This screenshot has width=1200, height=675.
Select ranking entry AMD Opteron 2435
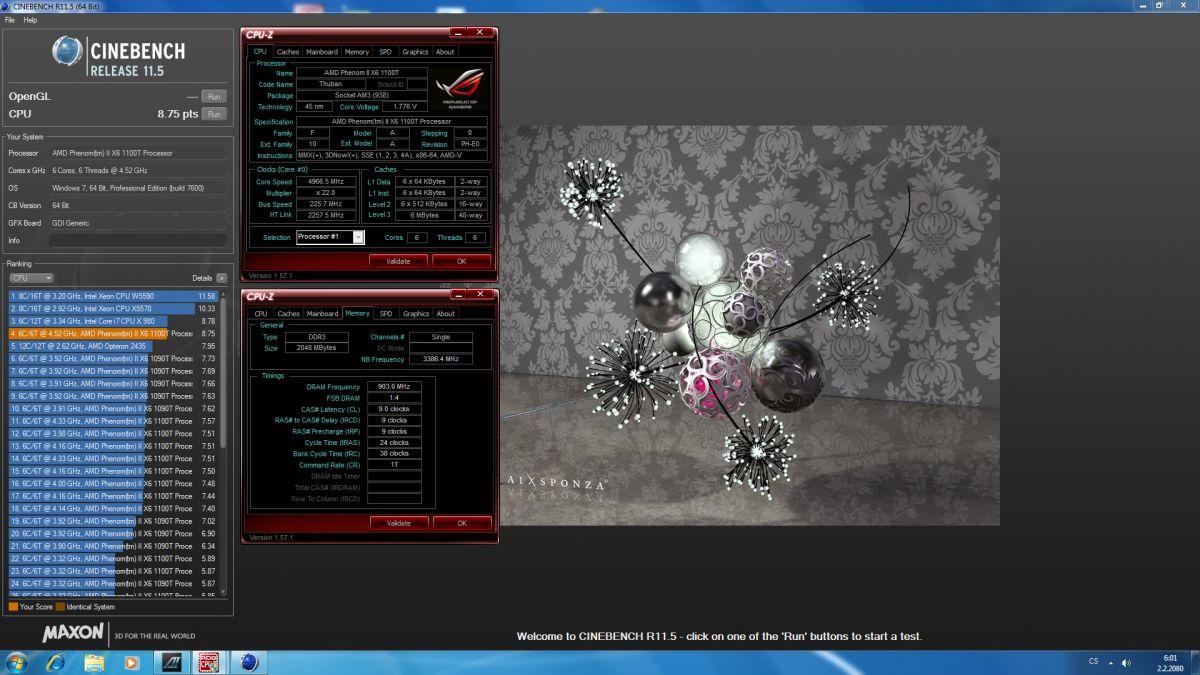[x=113, y=346]
